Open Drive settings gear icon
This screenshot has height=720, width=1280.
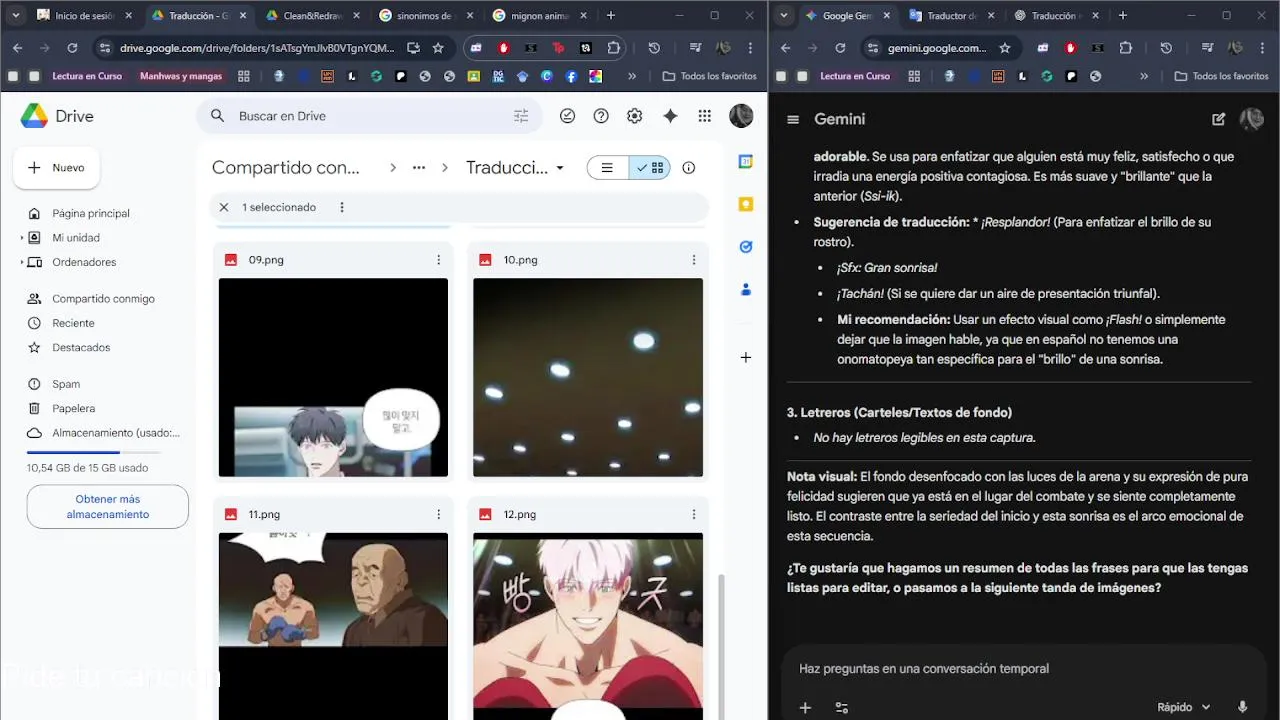pos(634,116)
